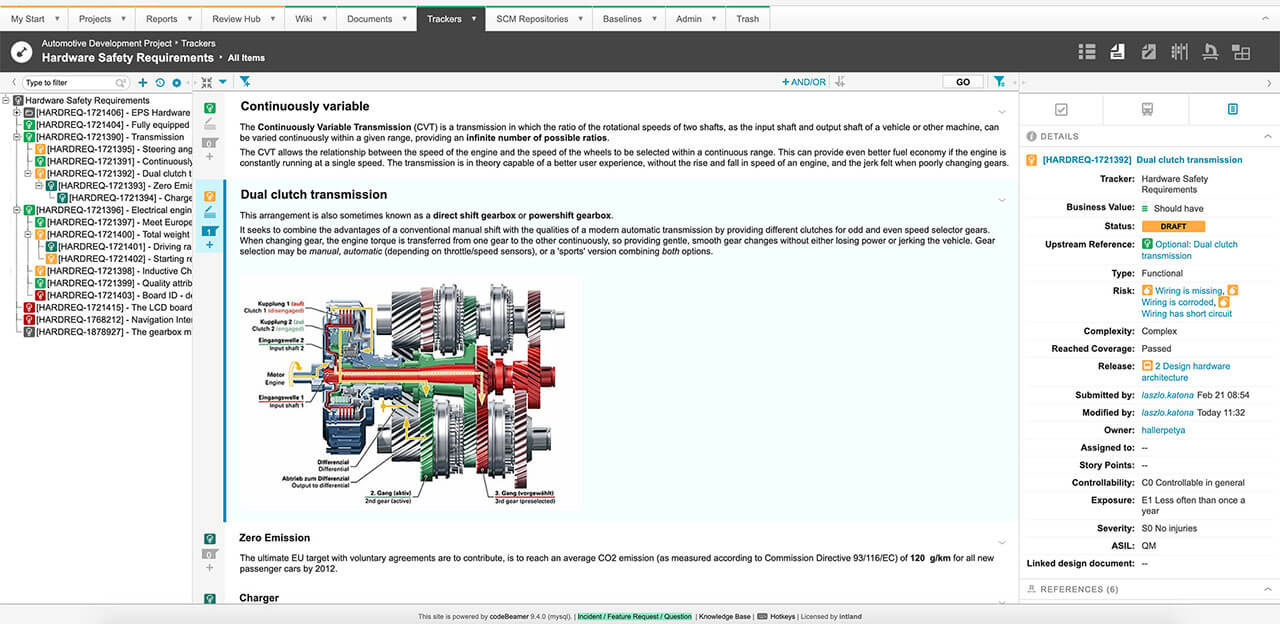Screen dimensions: 1280x624
Task: Click the list view icon in header
Action: [1087, 51]
